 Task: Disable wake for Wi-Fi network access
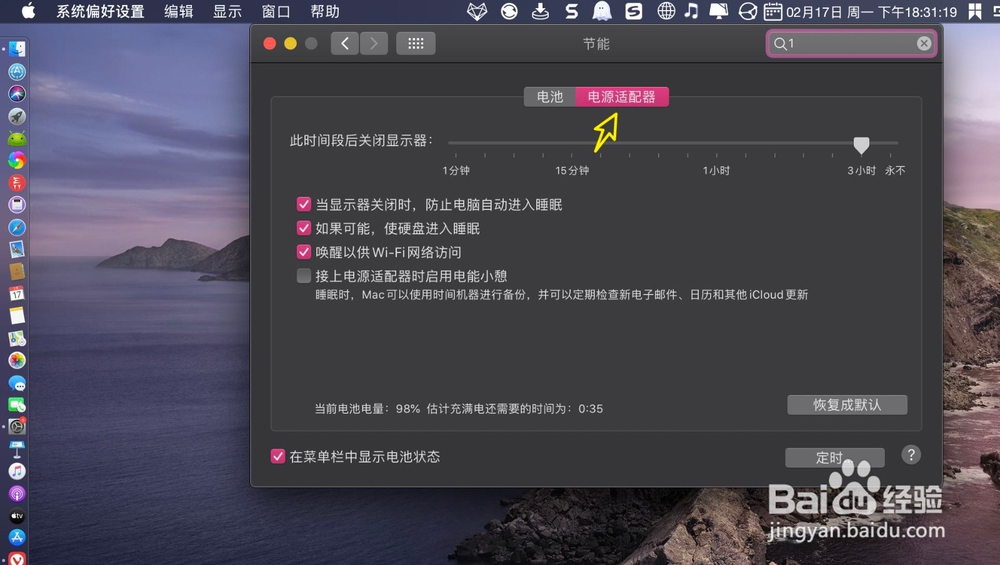[x=304, y=252]
